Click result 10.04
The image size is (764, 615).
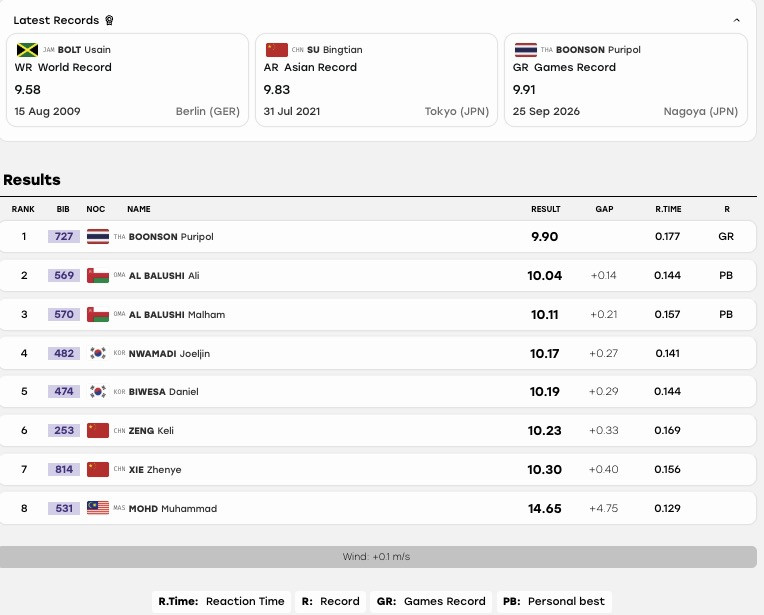click(x=545, y=276)
